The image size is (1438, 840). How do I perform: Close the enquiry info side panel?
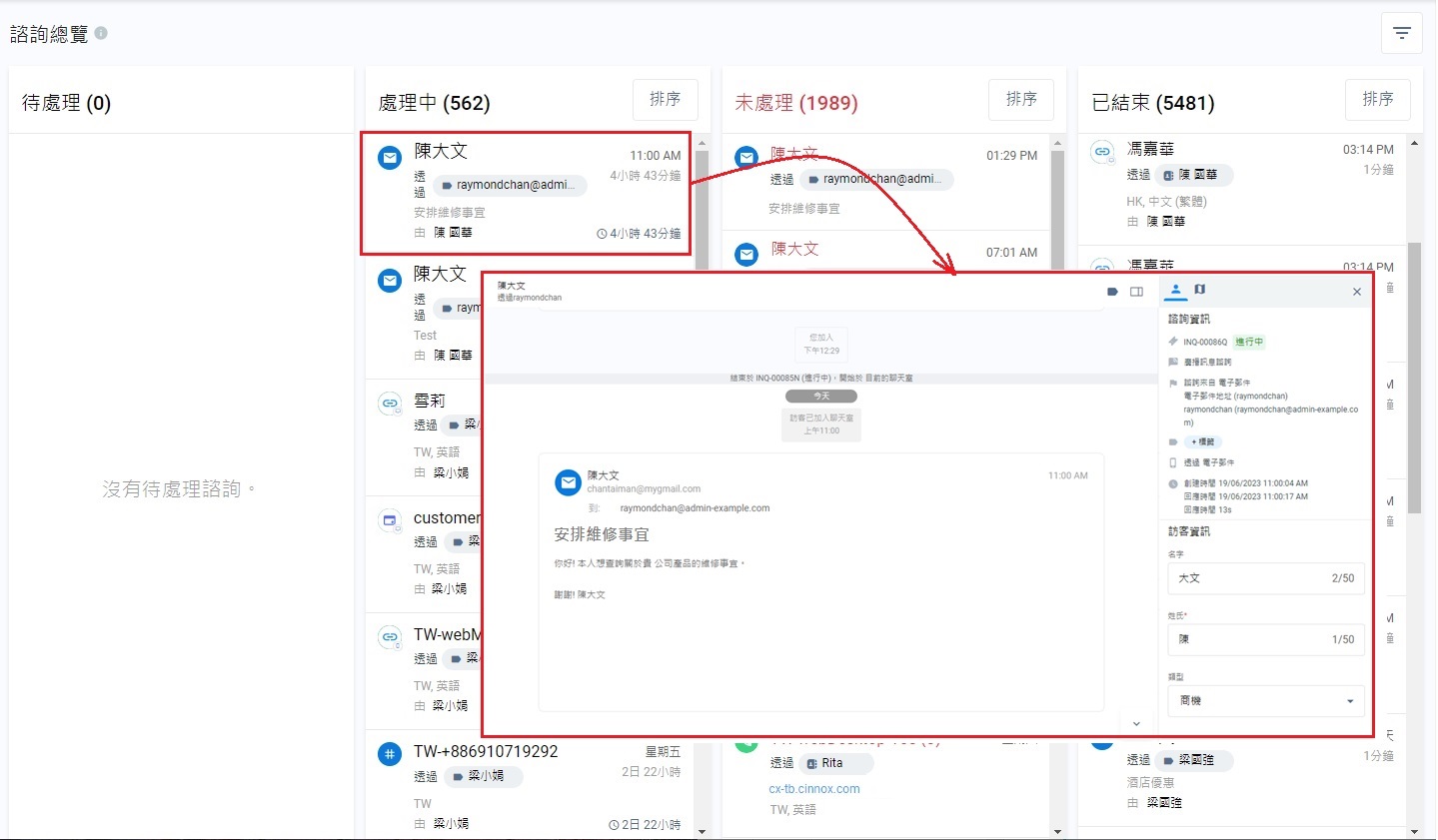coord(1357,292)
